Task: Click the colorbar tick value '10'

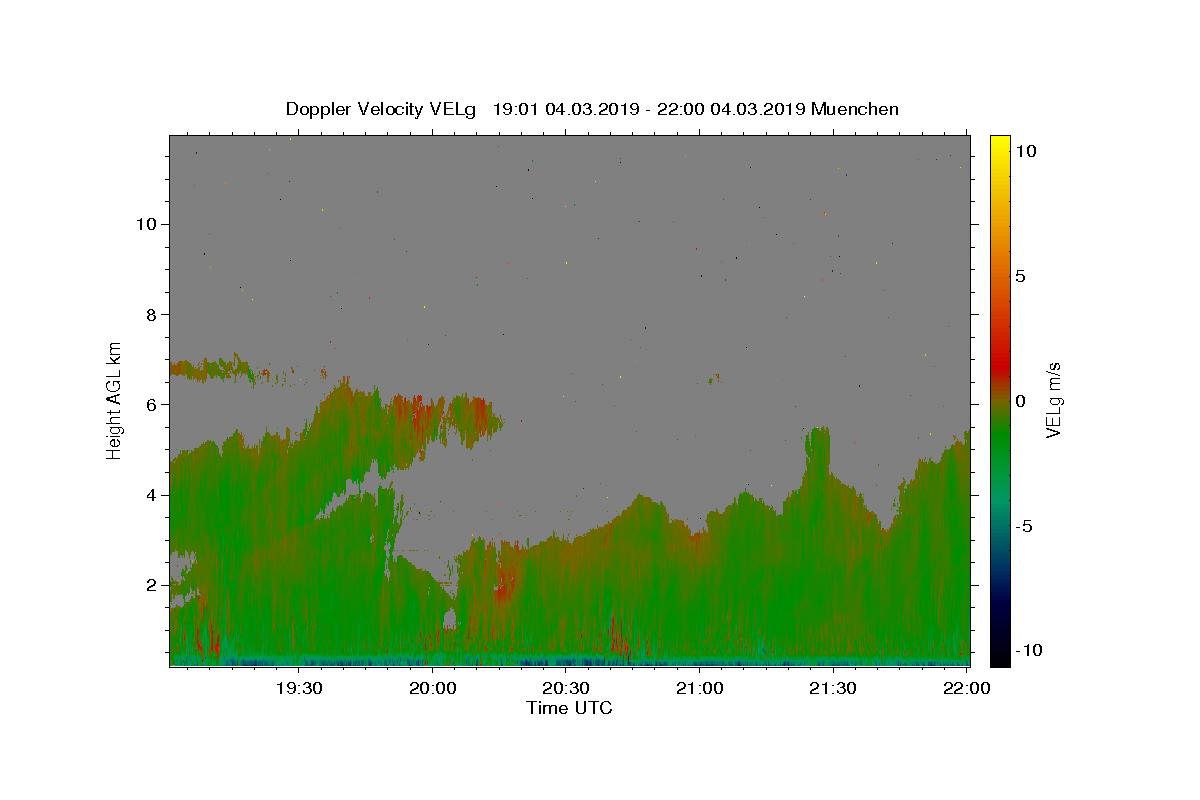Action: click(1025, 150)
